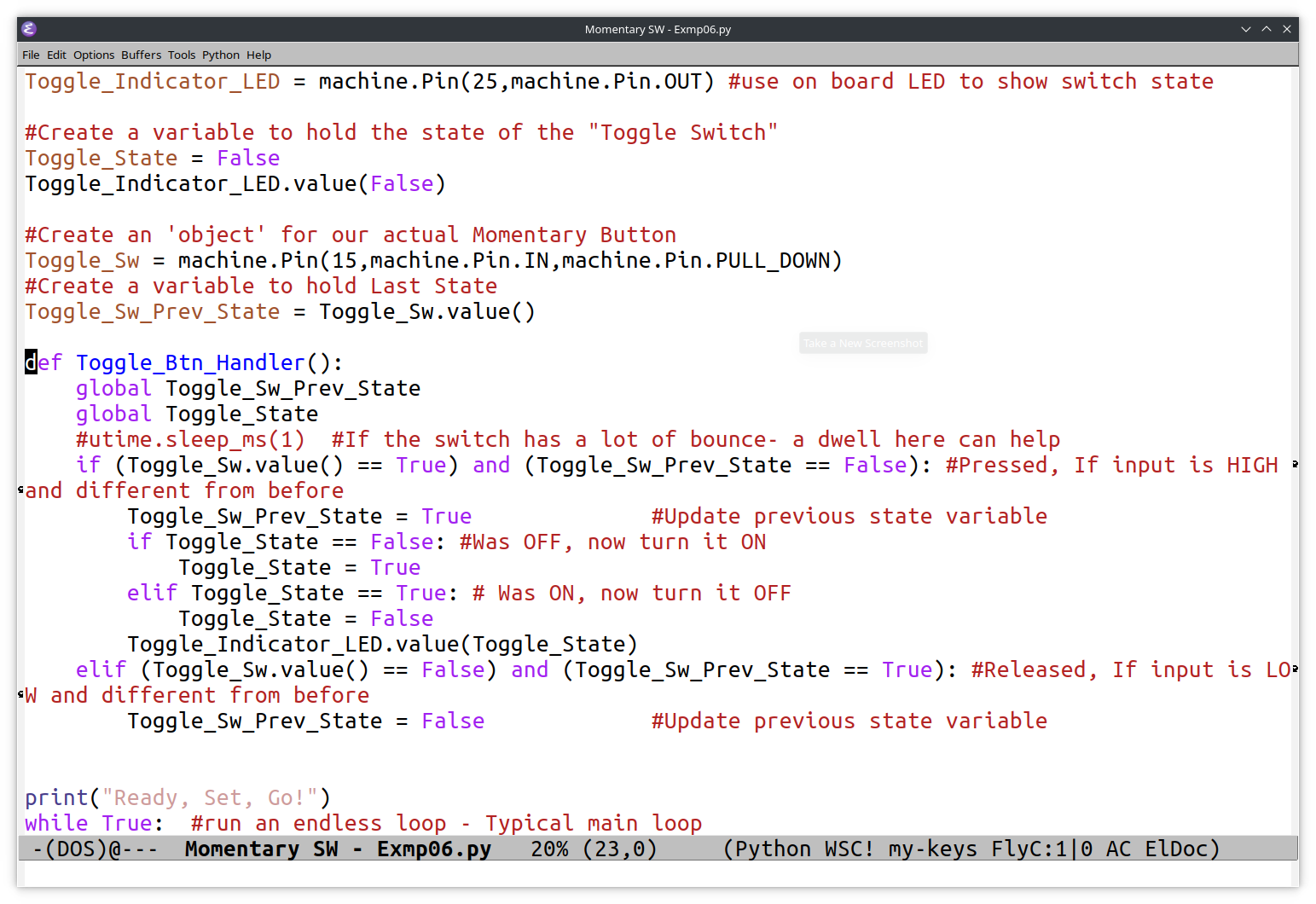Click the my-keys minor mode indicator
Screen dimensions: 1316x904
tap(933, 849)
